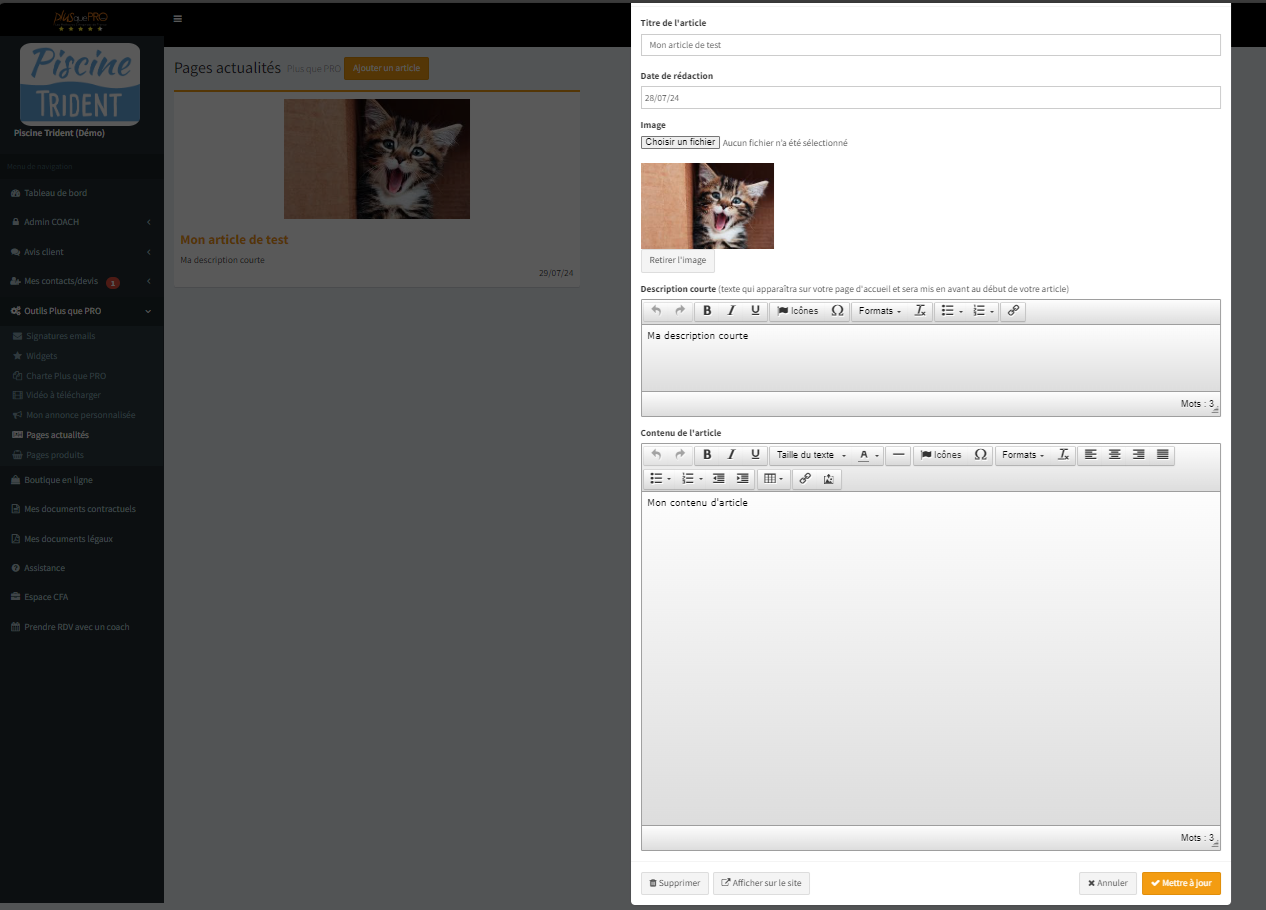
Task: Open the text color dropdown arrow
Action: [x=878, y=455]
